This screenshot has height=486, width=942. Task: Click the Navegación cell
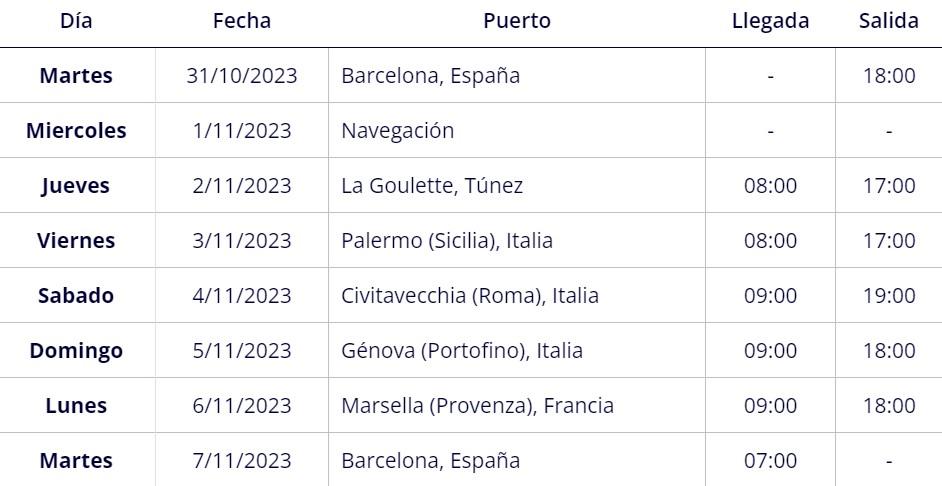click(398, 131)
